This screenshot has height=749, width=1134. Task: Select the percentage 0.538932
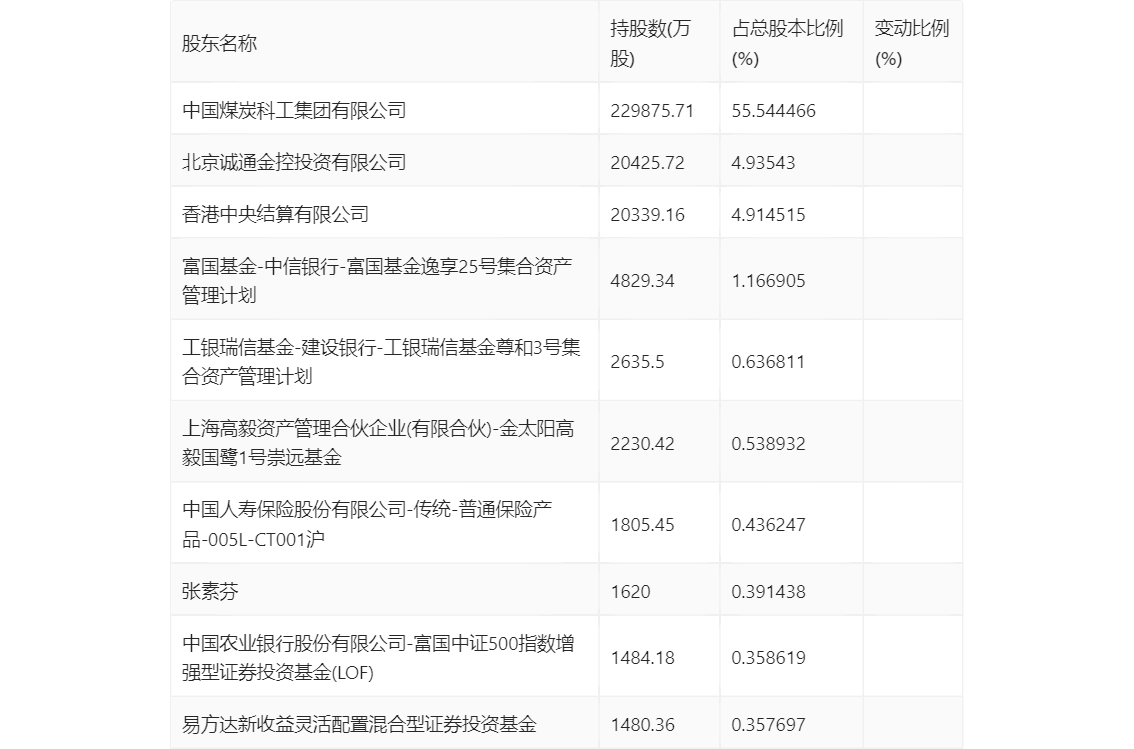768,443
